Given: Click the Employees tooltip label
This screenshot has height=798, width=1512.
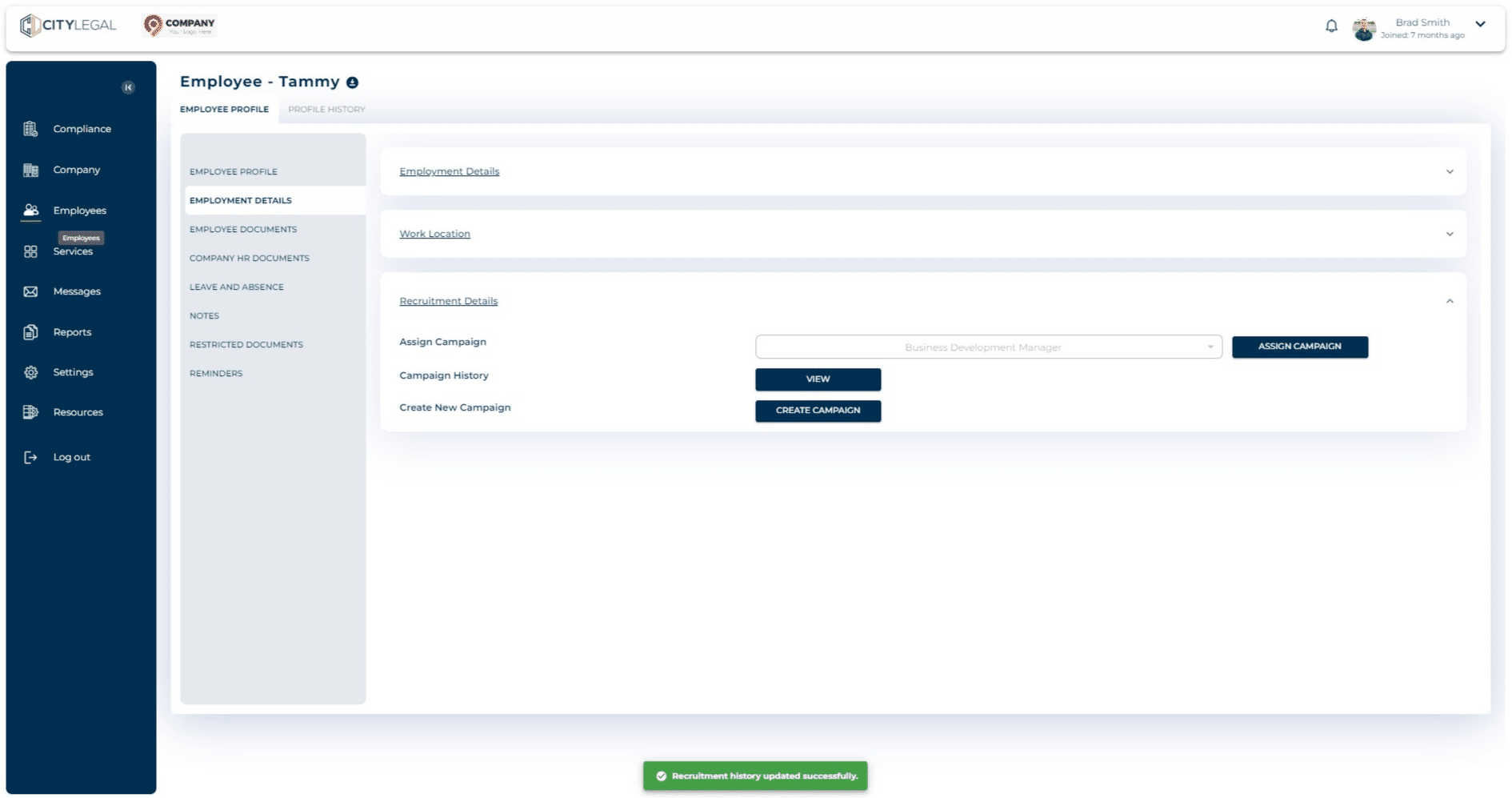Looking at the screenshot, I should click(x=81, y=238).
